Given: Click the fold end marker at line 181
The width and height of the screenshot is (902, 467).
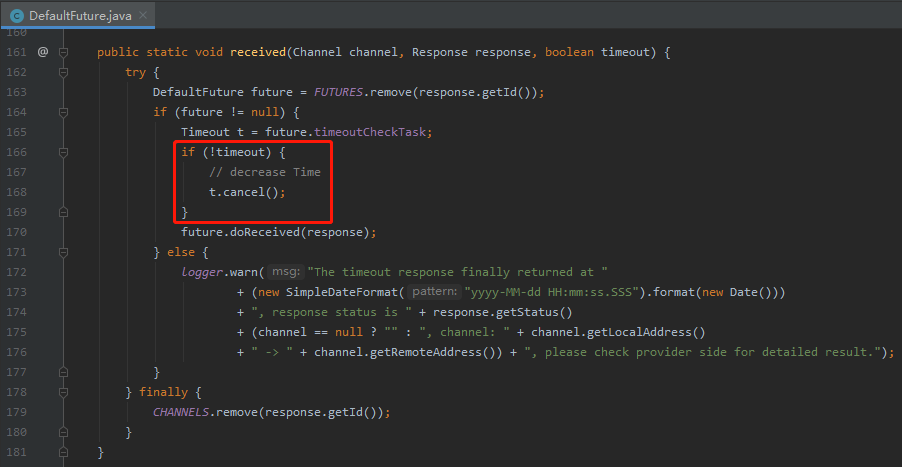Looking at the screenshot, I should click(x=64, y=451).
